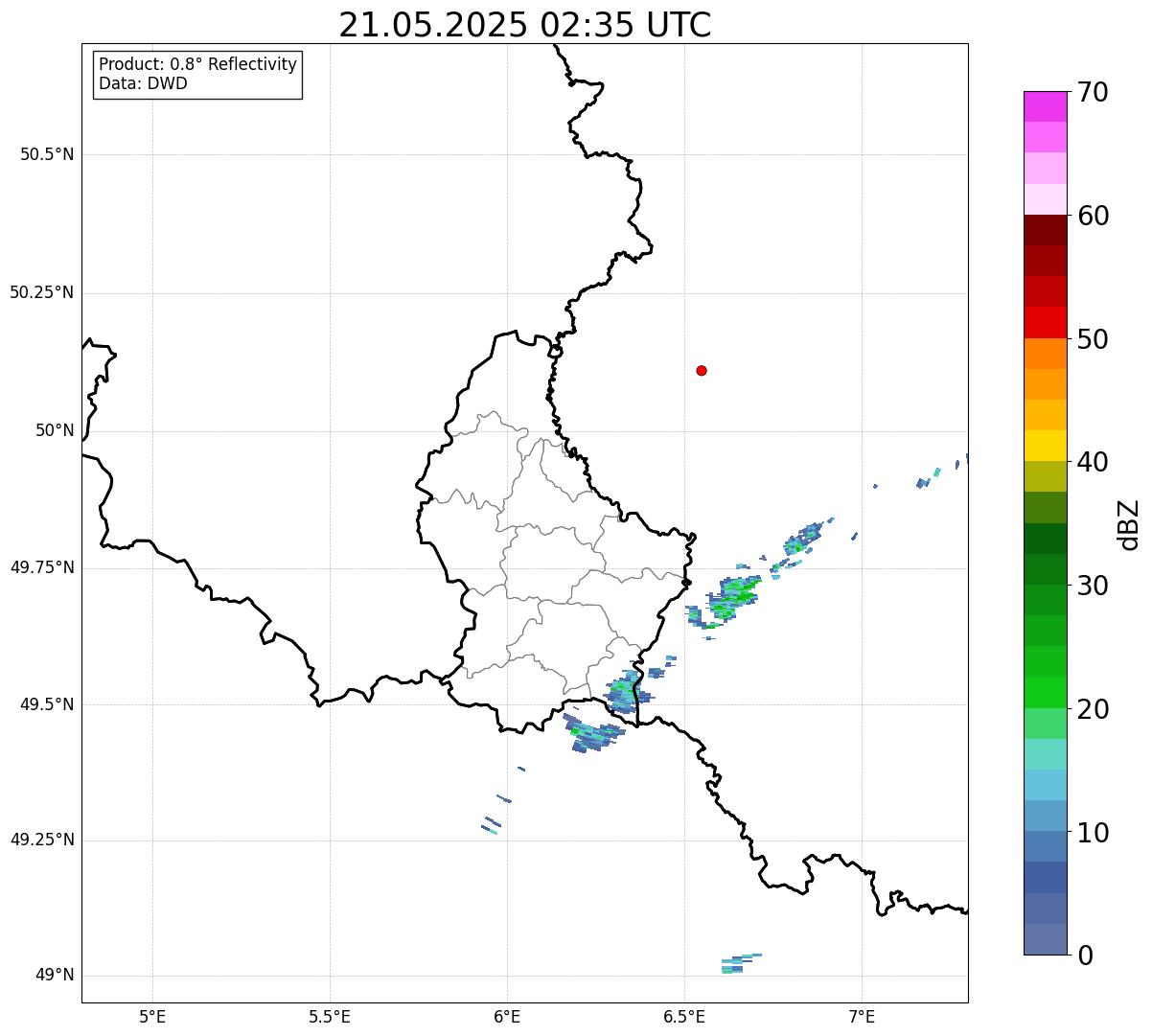Click the 5.5°E longitude label
1152x1036 pixels.
tap(330, 1016)
